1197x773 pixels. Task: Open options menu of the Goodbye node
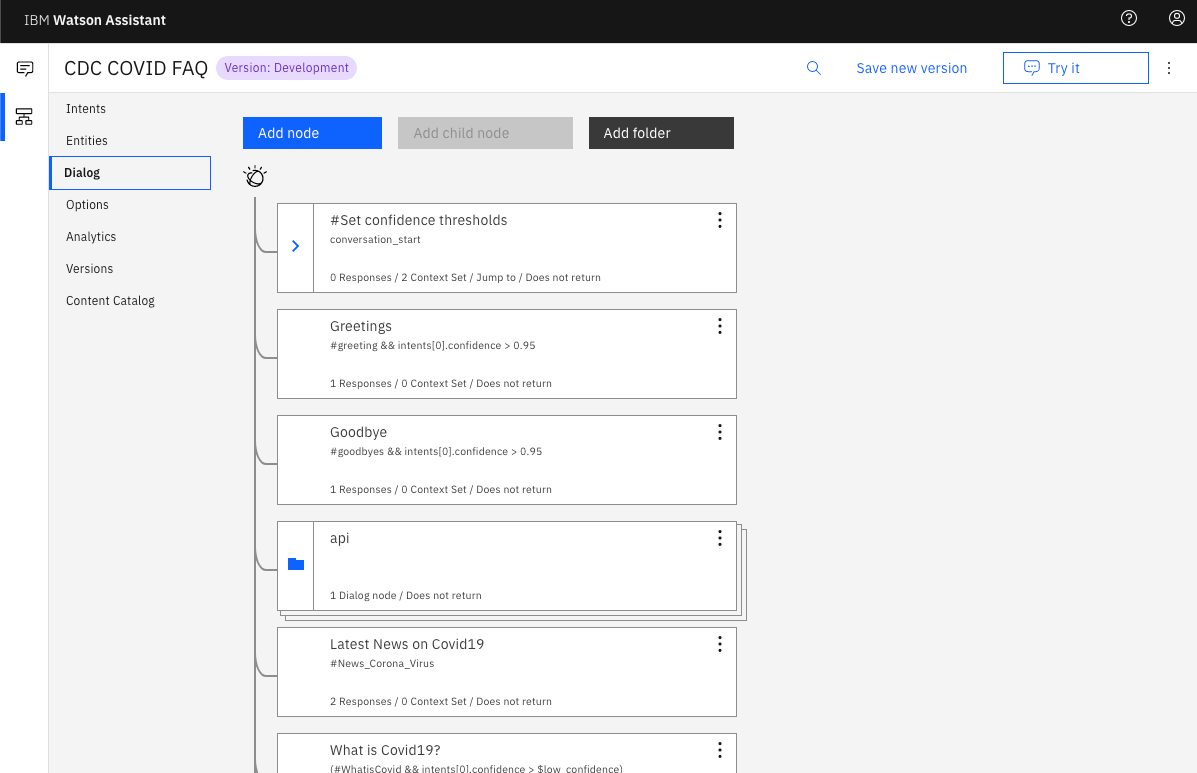click(x=720, y=432)
